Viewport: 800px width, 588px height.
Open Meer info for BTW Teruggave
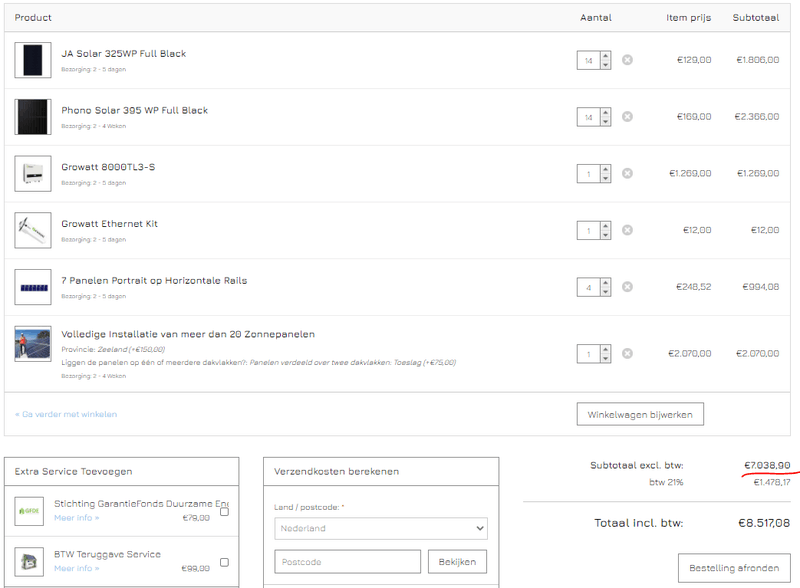[76, 568]
